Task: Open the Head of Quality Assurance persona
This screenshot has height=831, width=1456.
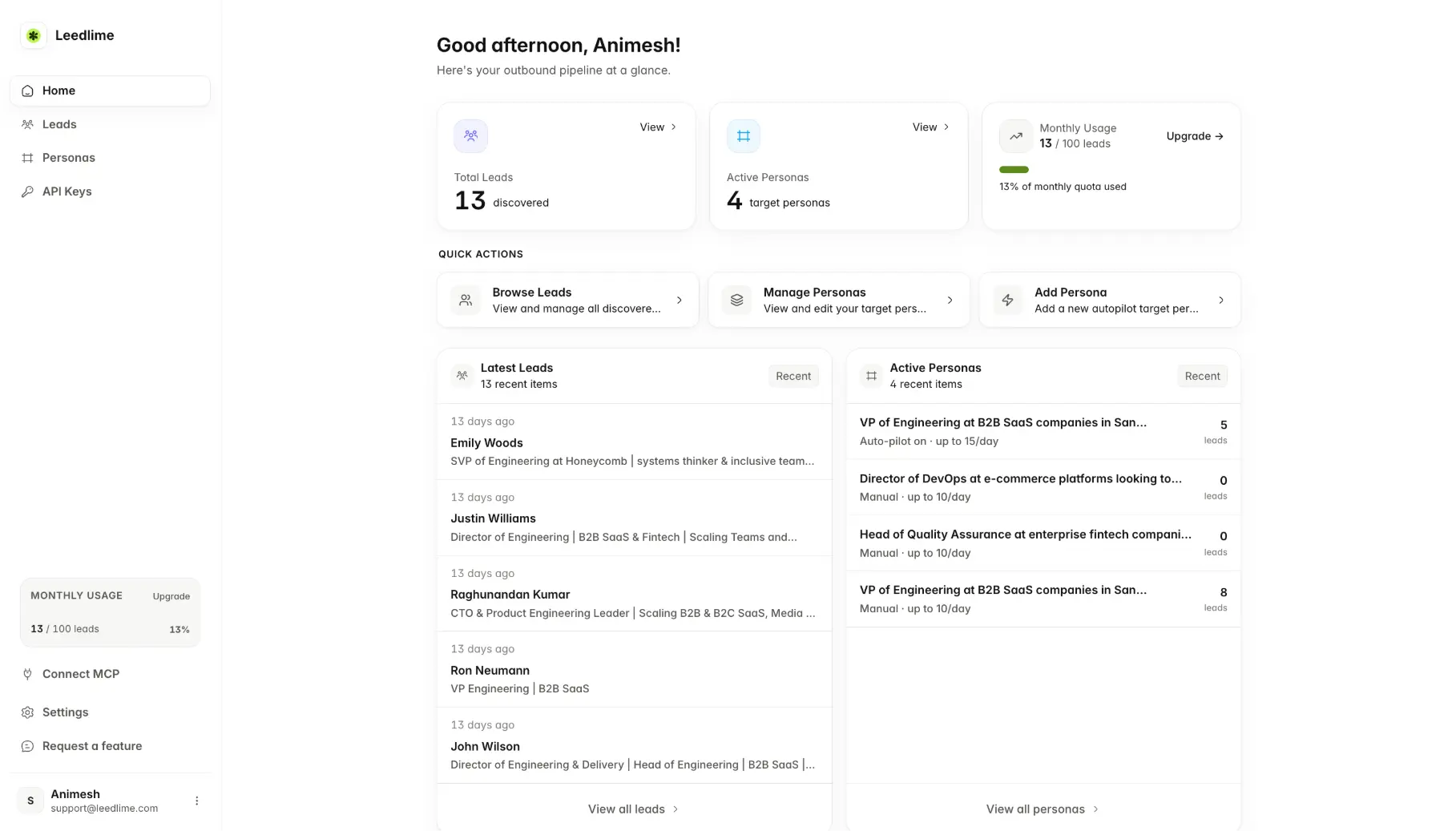Action: (x=1043, y=543)
